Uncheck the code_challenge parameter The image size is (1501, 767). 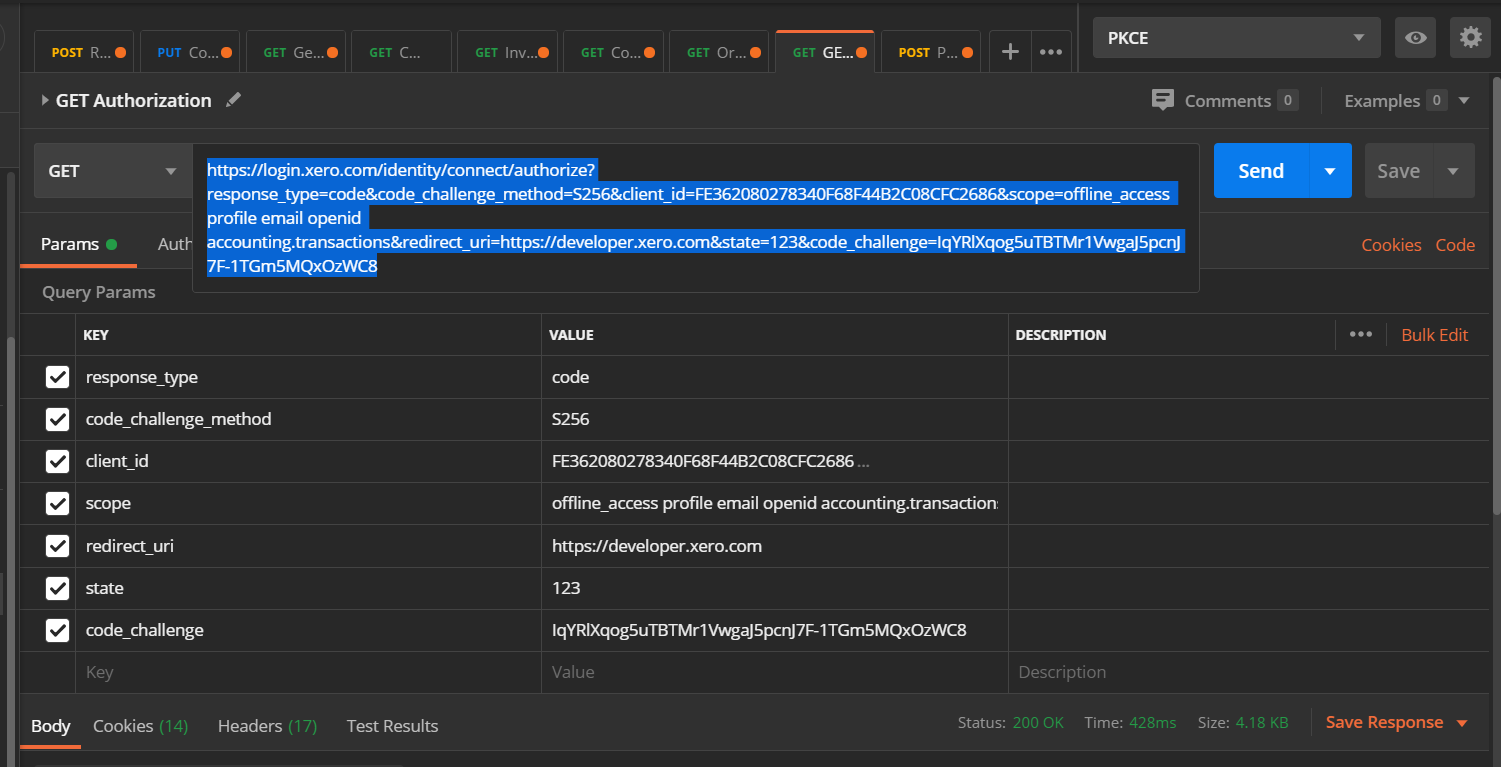57,630
